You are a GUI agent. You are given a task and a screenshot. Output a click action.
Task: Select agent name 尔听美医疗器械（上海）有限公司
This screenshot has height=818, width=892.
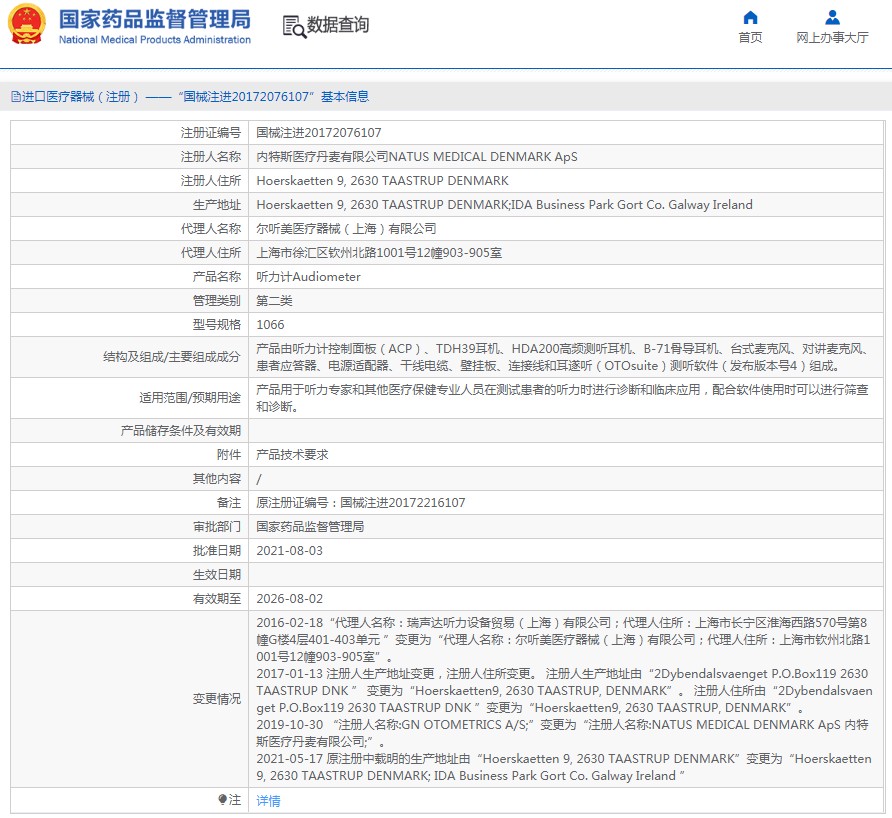pyautogui.click(x=346, y=229)
